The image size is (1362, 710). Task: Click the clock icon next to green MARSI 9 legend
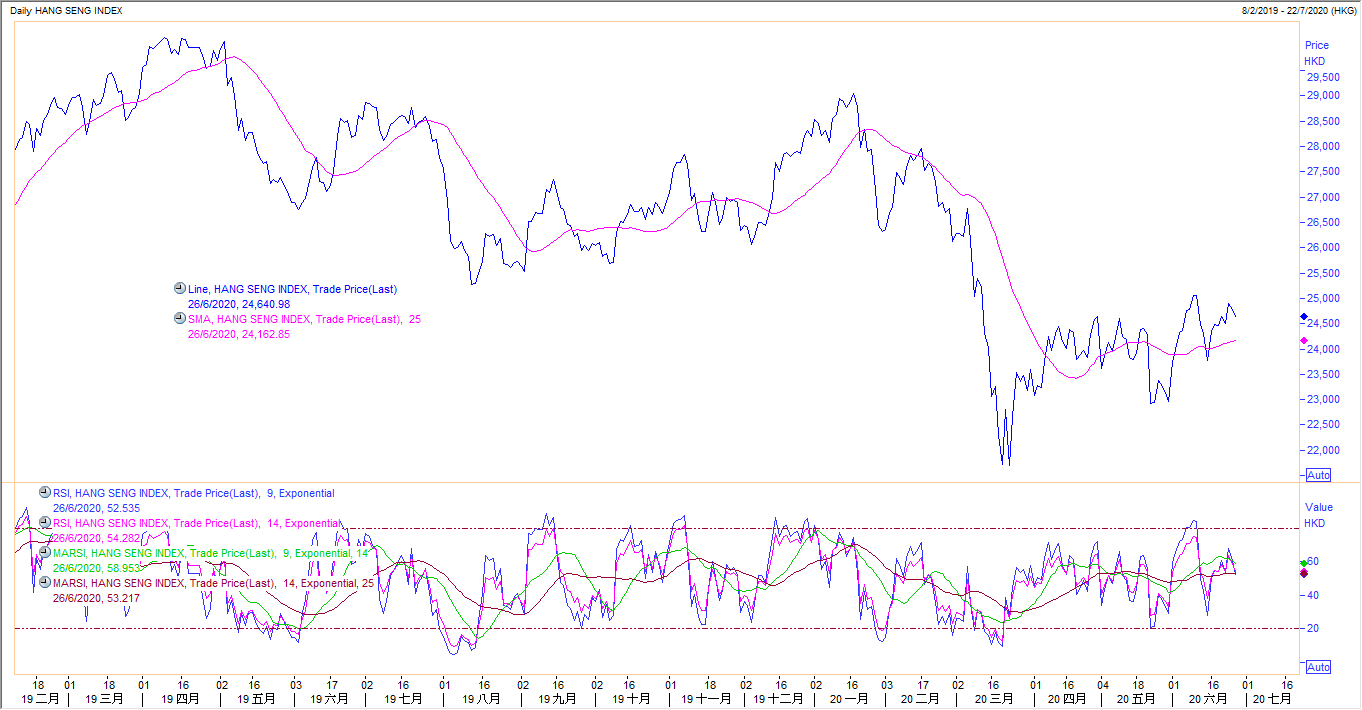point(45,552)
